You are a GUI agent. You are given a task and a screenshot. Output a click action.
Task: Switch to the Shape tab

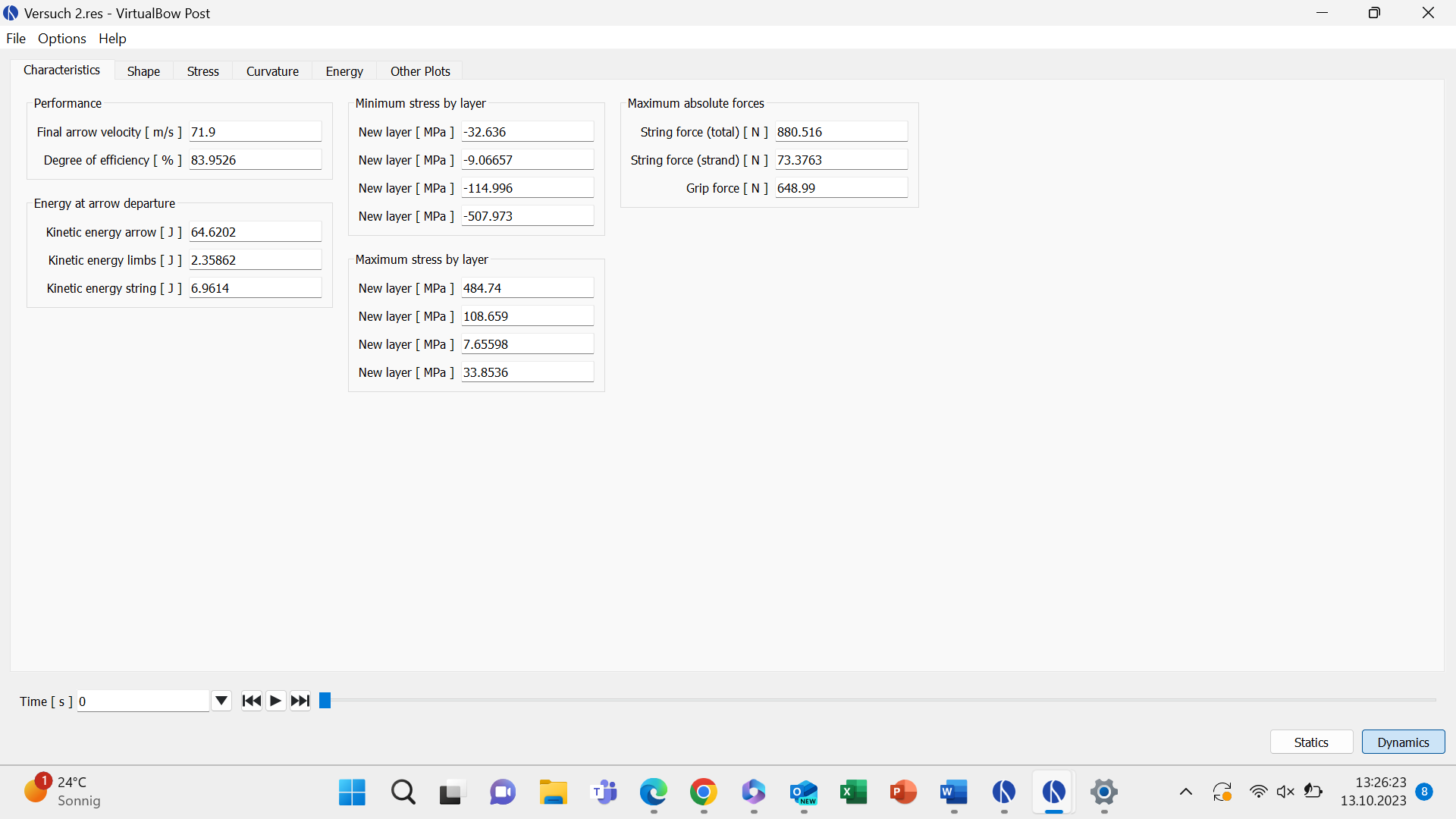(x=143, y=71)
